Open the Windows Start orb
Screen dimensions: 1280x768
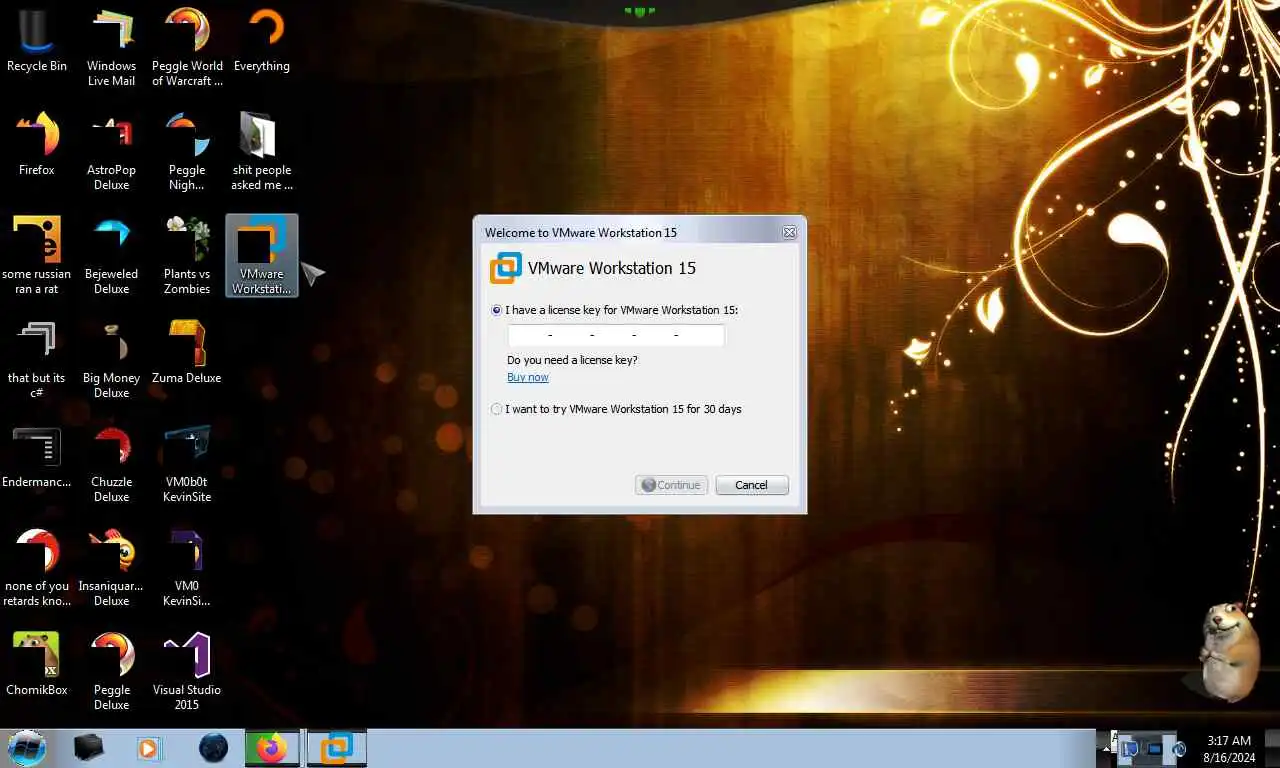pyautogui.click(x=27, y=748)
